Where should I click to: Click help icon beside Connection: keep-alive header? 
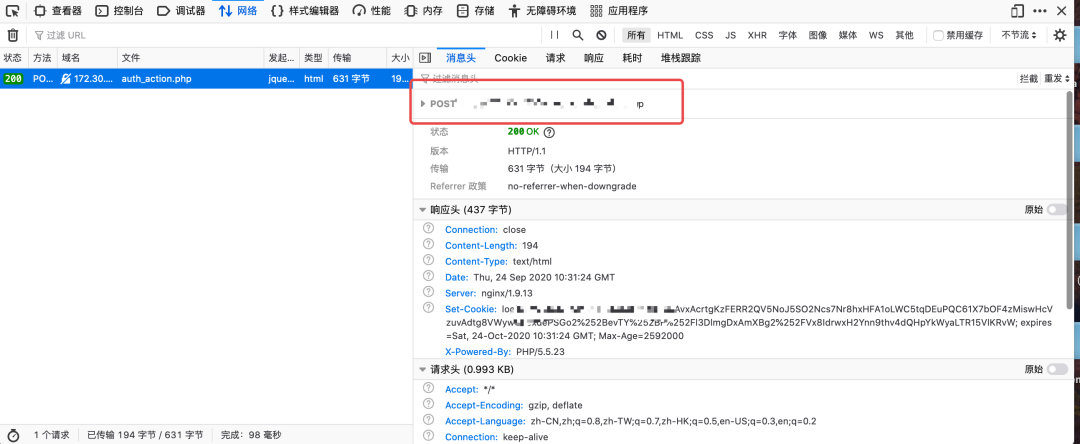pyautogui.click(x=428, y=436)
